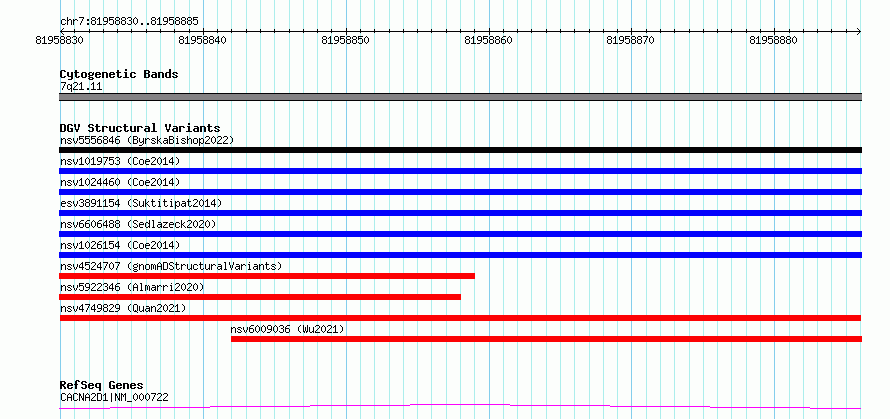Select the blue nsv1024460 variant bar
The image size is (890, 419).
coord(460,192)
